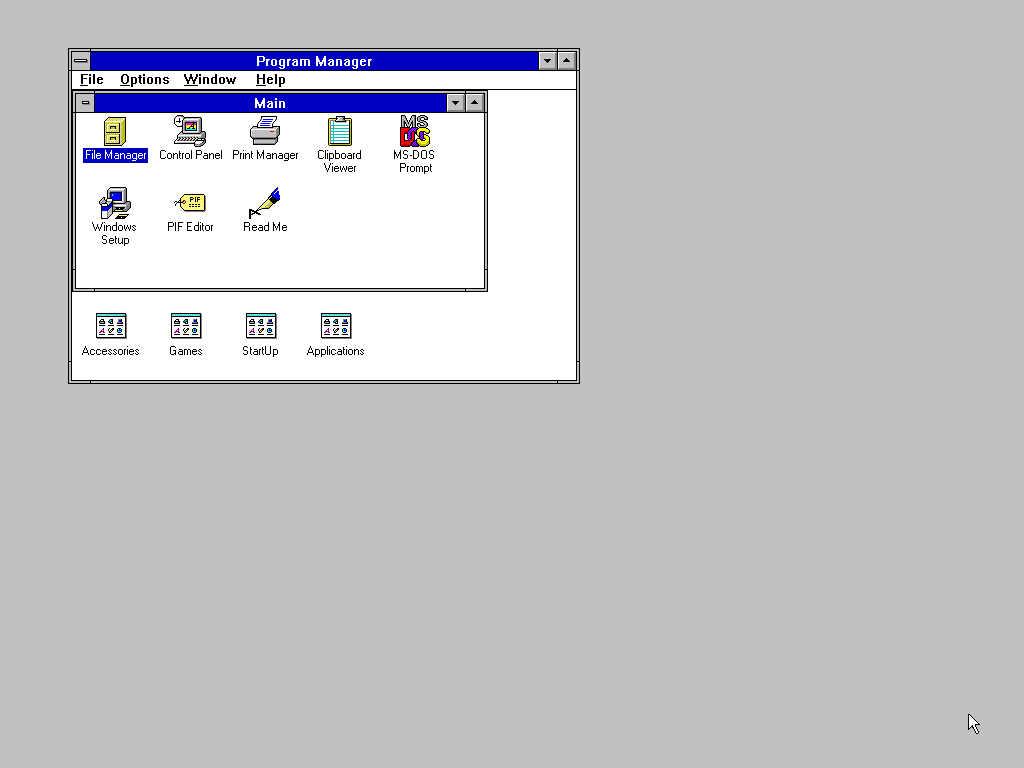Maximize the Program Manager window
Image resolution: width=1024 pixels, height=768 pixels.
(567, 61)
